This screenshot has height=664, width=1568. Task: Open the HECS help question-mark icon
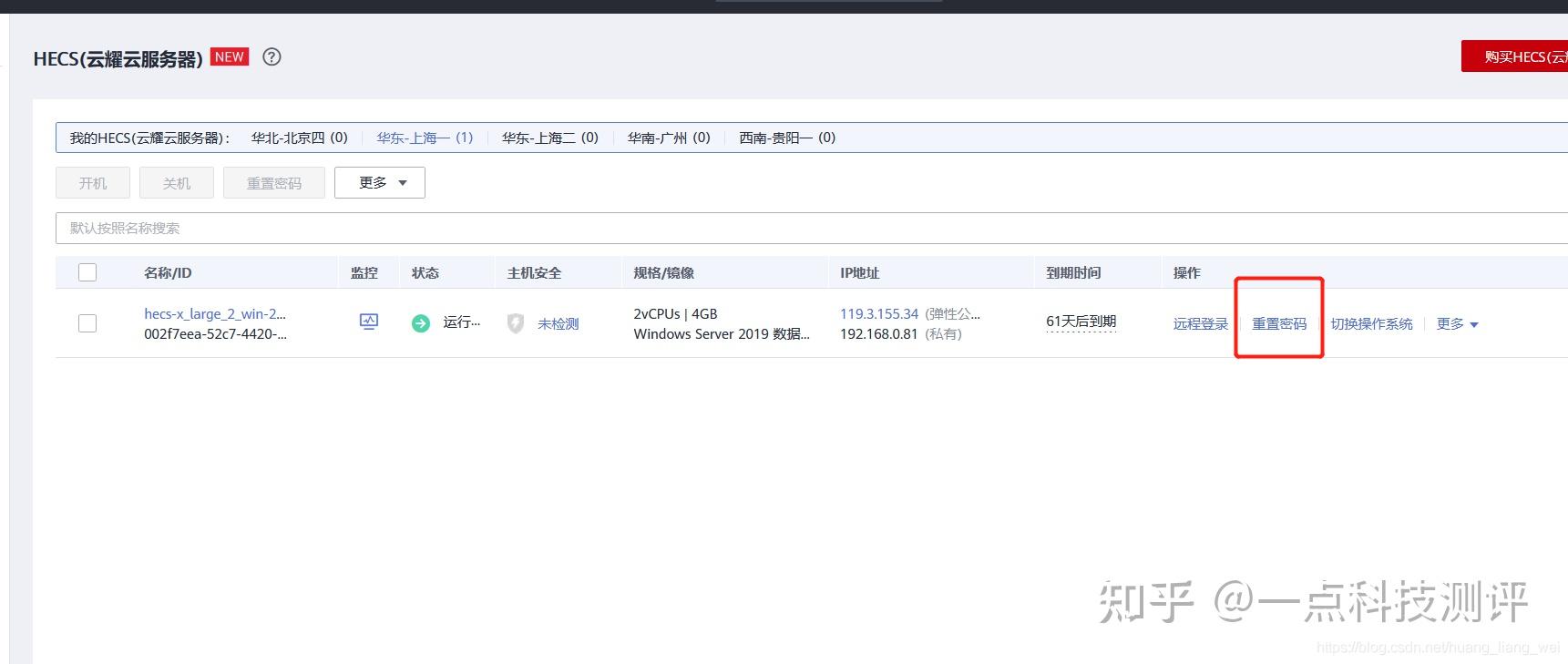click(272, 56)
